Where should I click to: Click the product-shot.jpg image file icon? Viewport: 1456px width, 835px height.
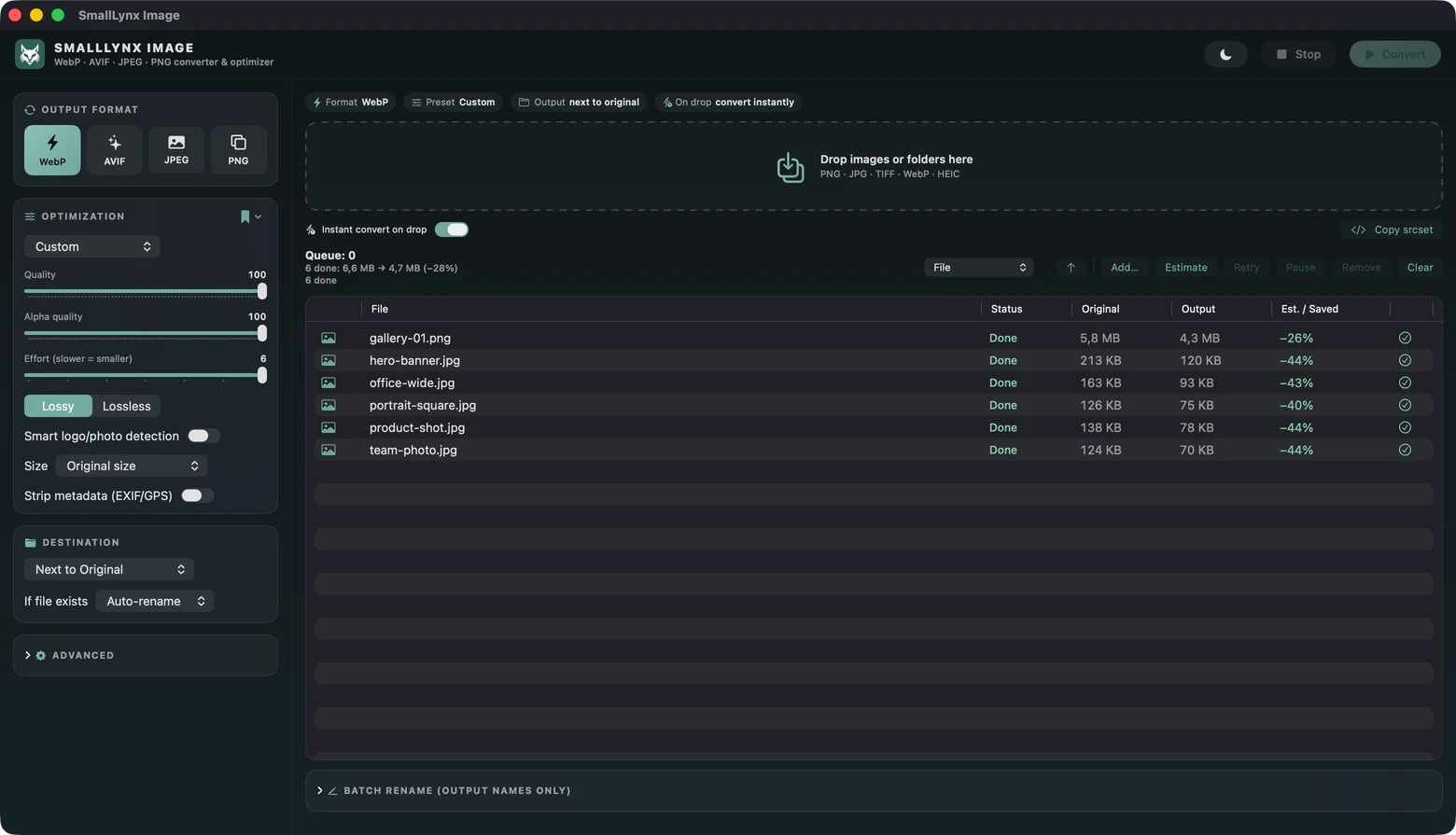329,427
